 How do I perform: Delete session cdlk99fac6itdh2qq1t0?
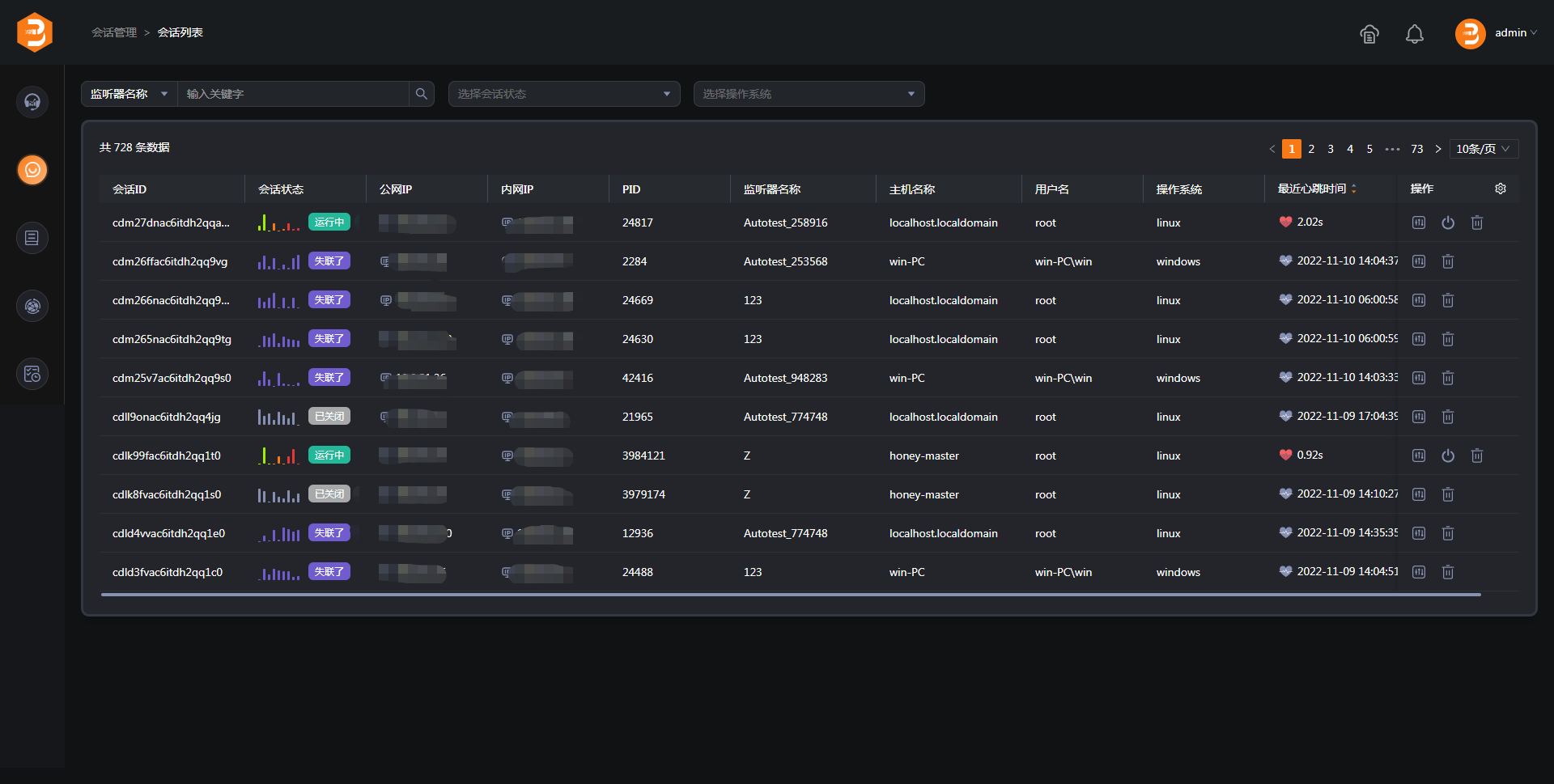tap(1477, 456)
